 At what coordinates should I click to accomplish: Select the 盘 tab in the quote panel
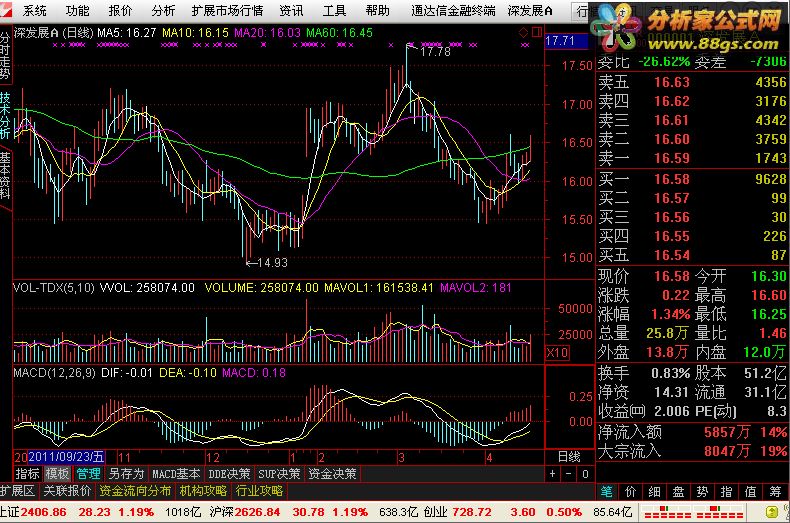(678, 492)
